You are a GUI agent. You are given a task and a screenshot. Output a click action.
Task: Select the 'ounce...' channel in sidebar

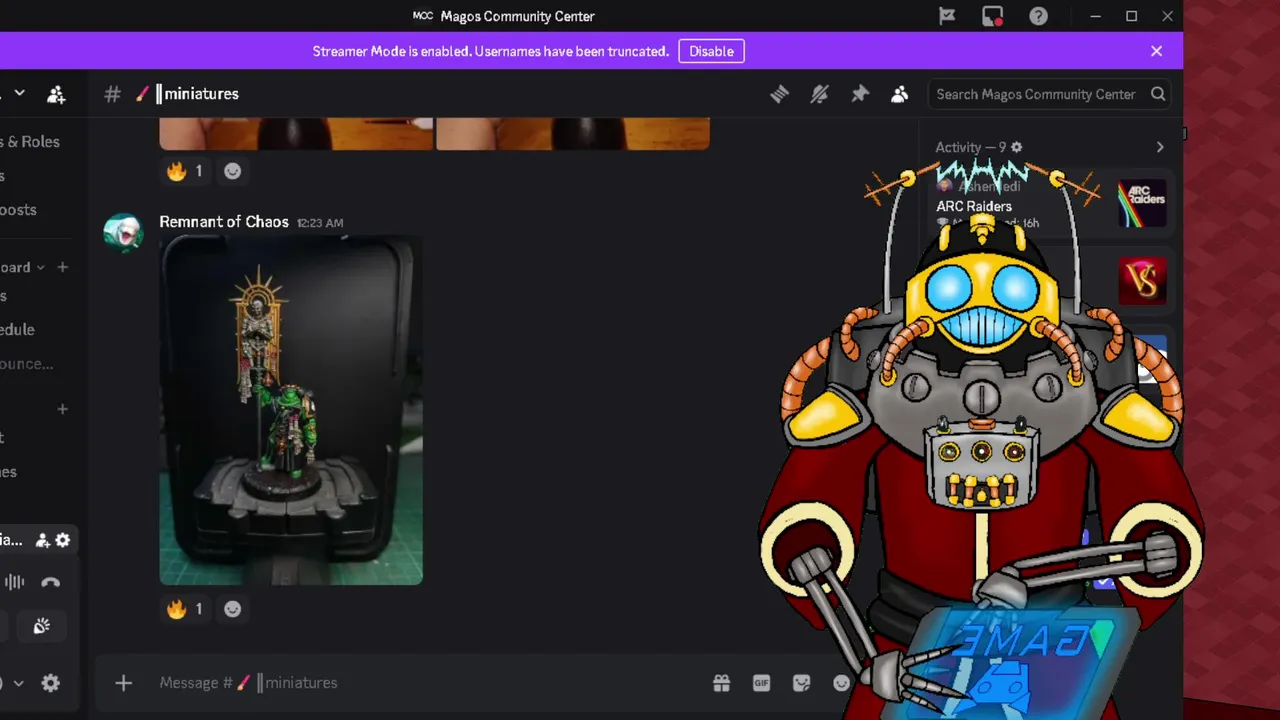pyautogui.click(x=27, y=364)
